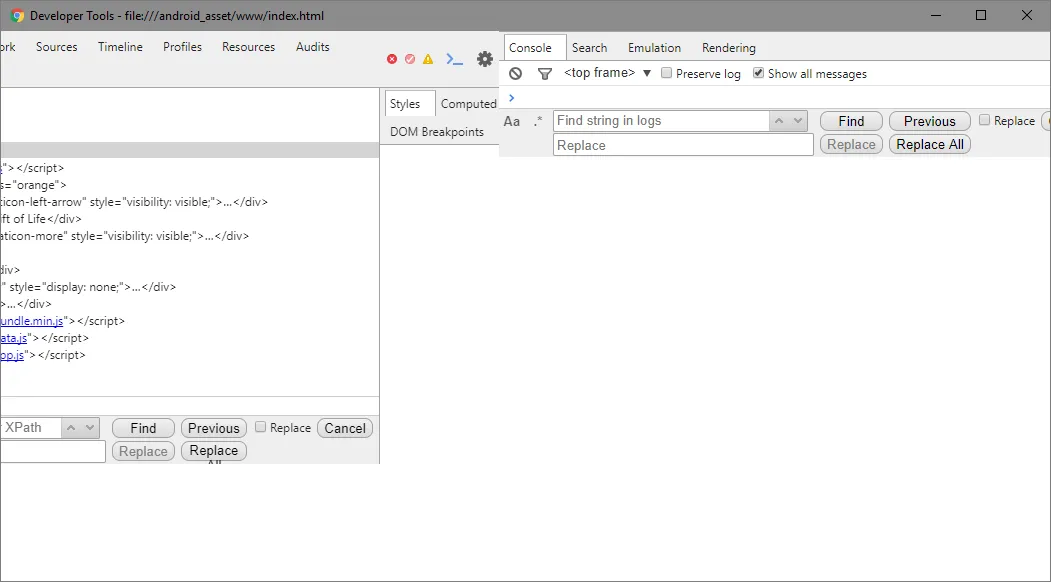
Task: Click the greyed Replace button in Elements search bar
Action: tap(143, 451)
